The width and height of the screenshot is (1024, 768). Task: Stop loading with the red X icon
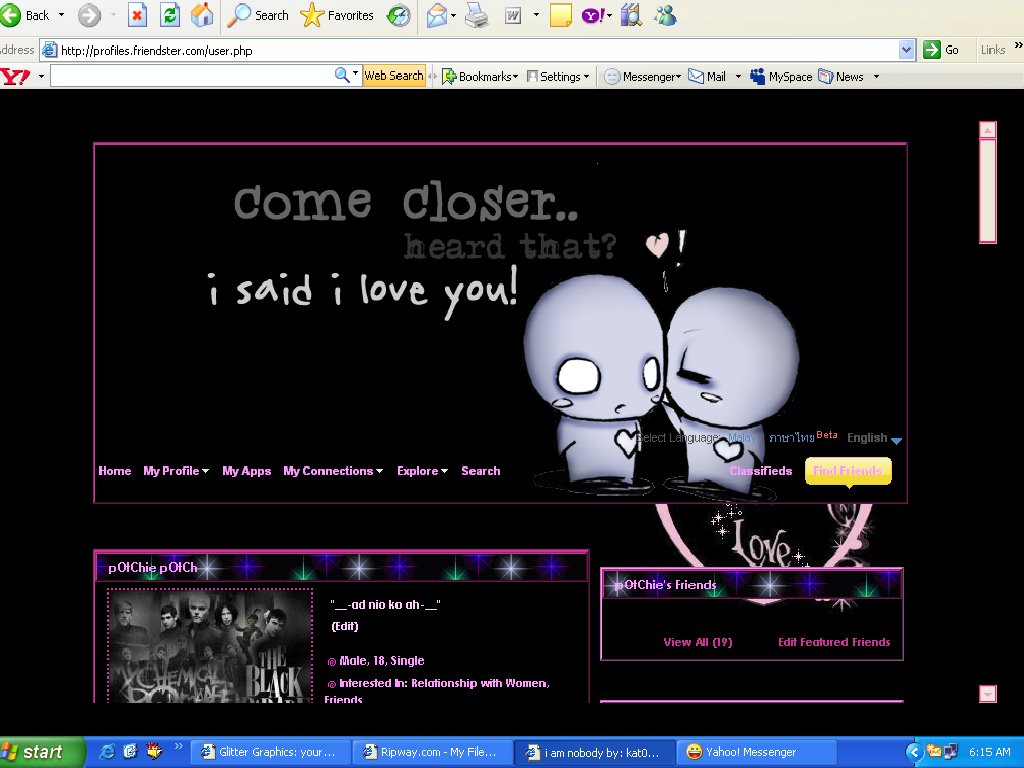137,15
